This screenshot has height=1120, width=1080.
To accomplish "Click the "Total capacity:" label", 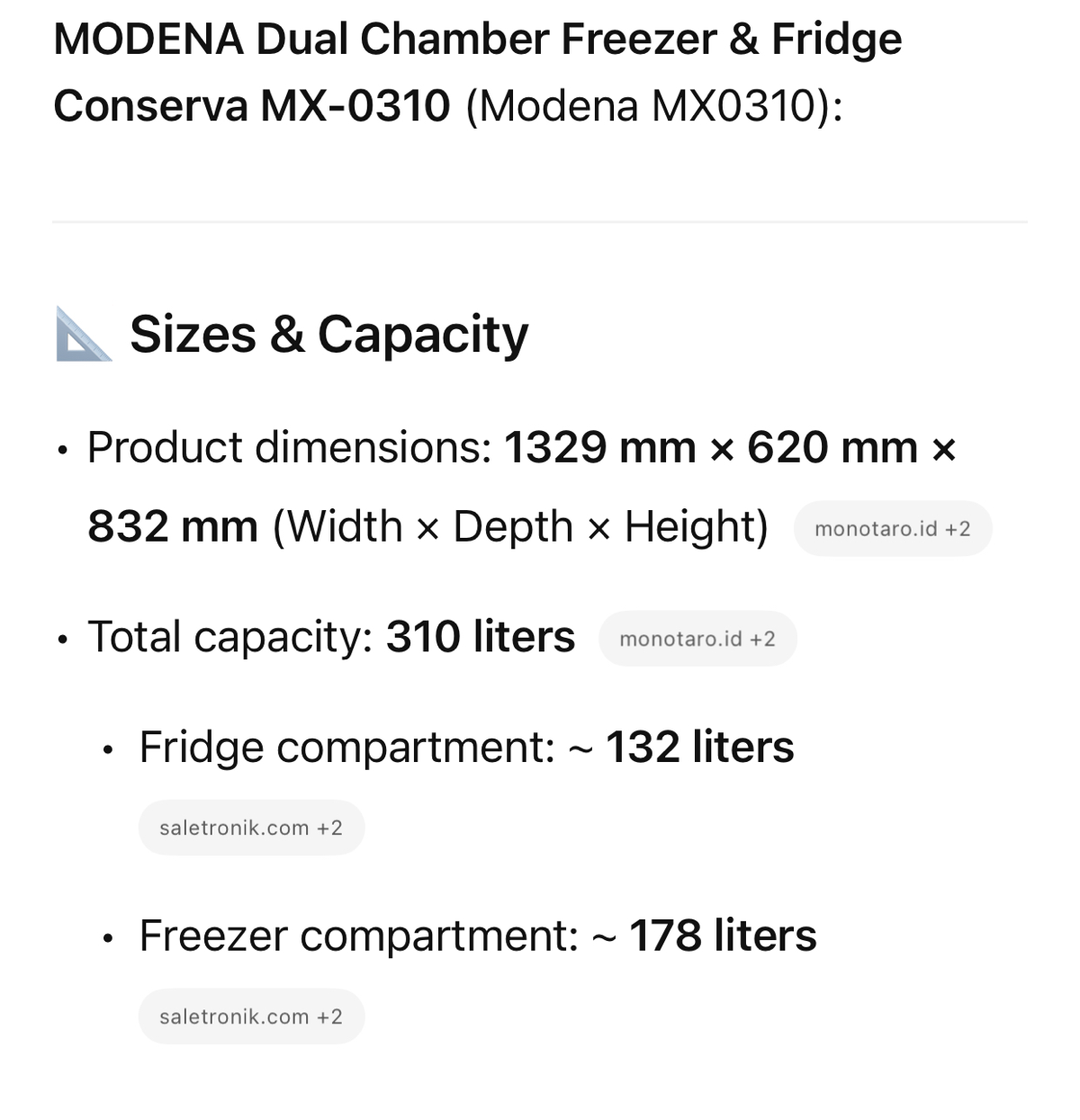I will pyautogui.click(x=229, y=637).
